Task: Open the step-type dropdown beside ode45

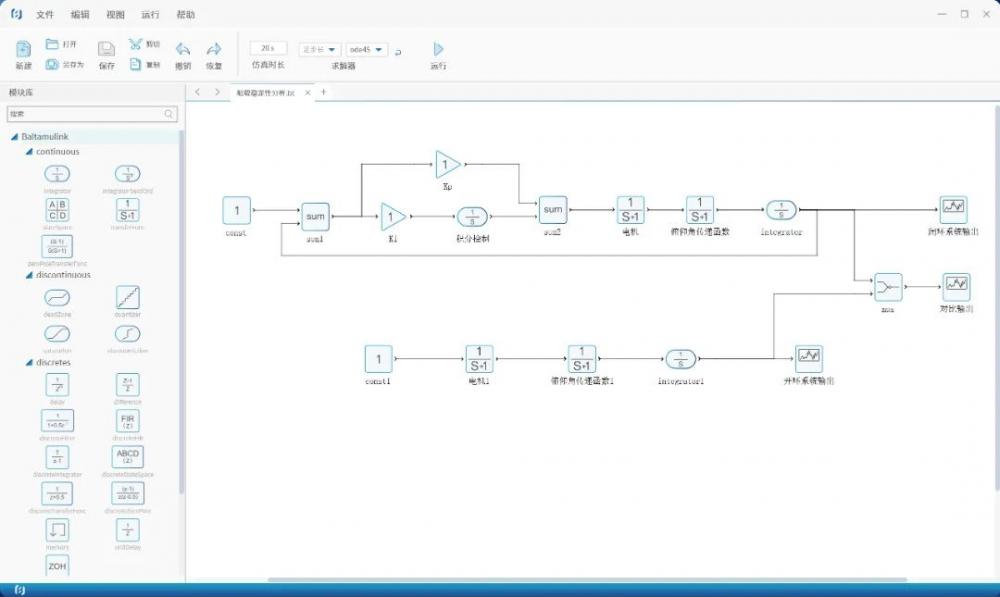Action: pos(320,49)
